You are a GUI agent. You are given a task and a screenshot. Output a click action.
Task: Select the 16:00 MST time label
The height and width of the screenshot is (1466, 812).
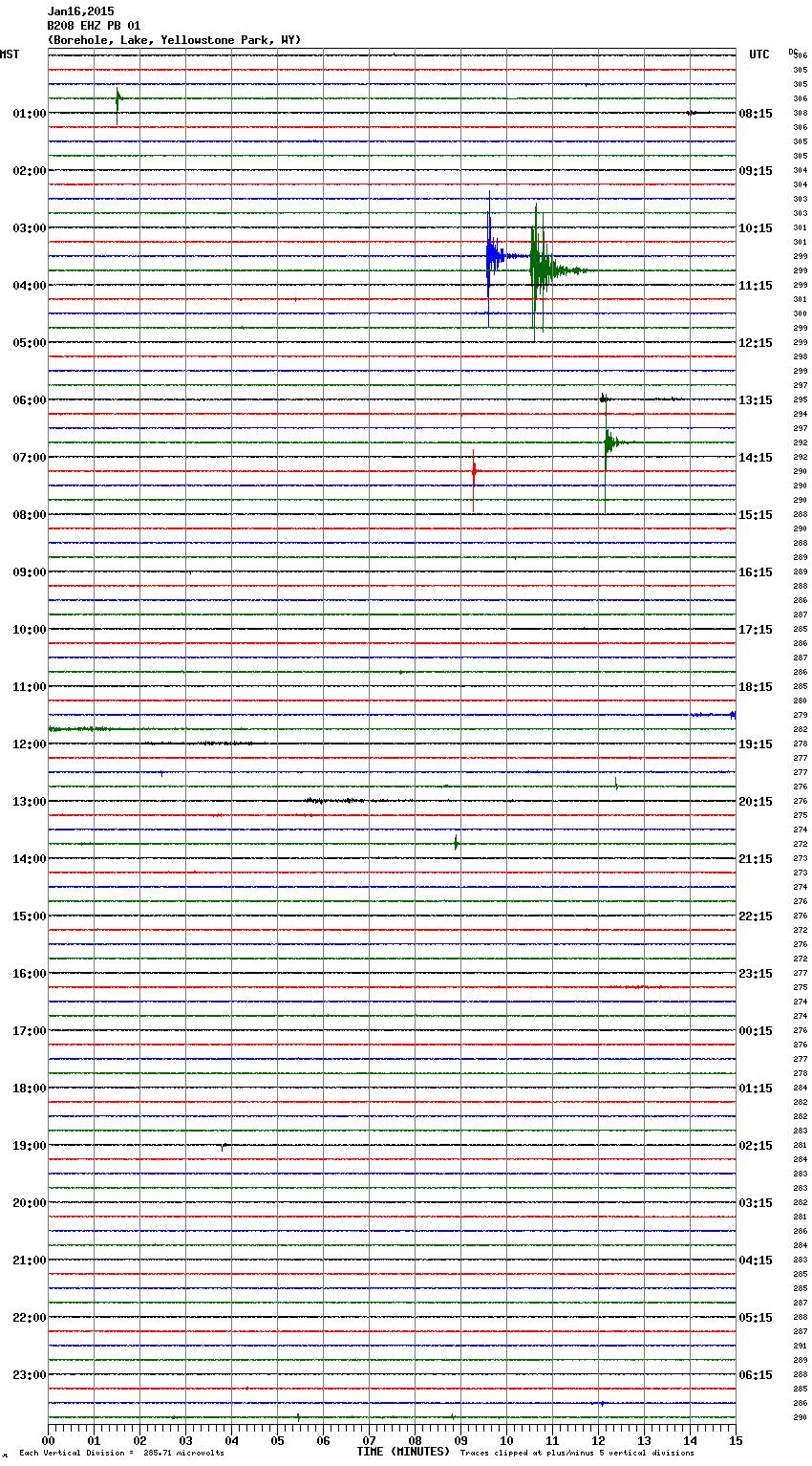[x=30, y=974]
